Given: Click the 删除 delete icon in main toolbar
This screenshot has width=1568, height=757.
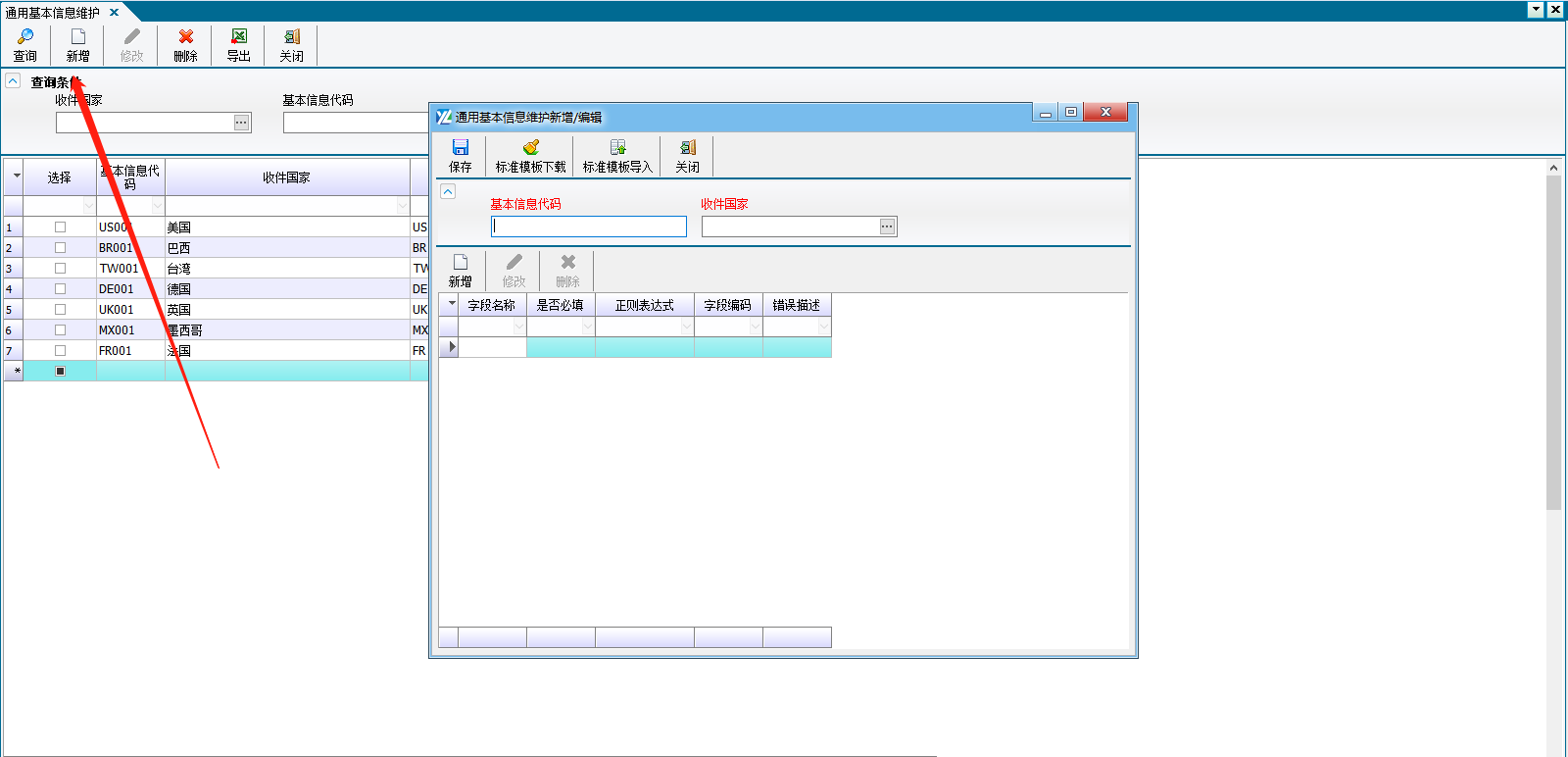Looking at the screenshot, I should 186,36.
